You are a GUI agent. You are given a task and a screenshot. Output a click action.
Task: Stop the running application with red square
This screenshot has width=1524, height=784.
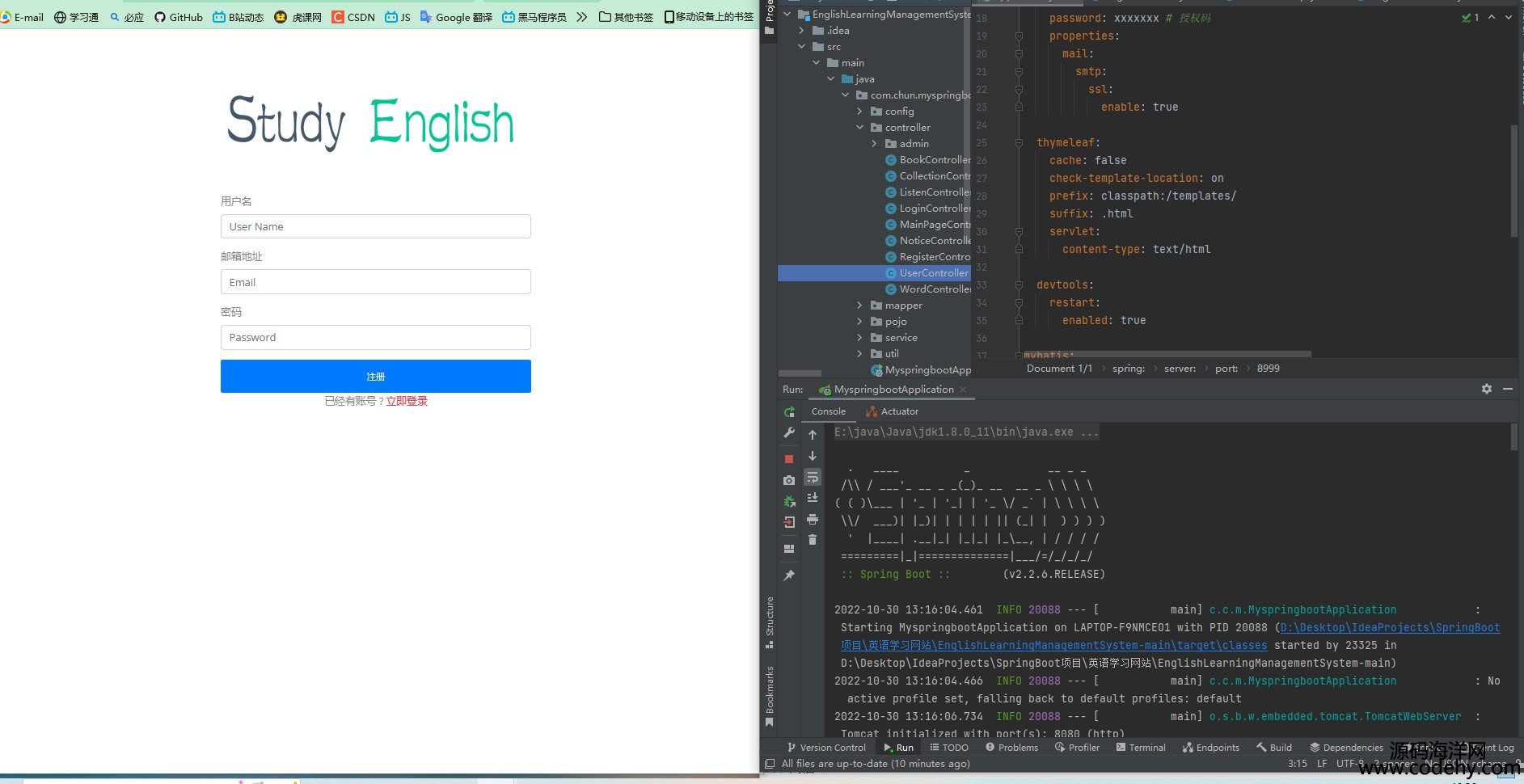tap(789, 458)
